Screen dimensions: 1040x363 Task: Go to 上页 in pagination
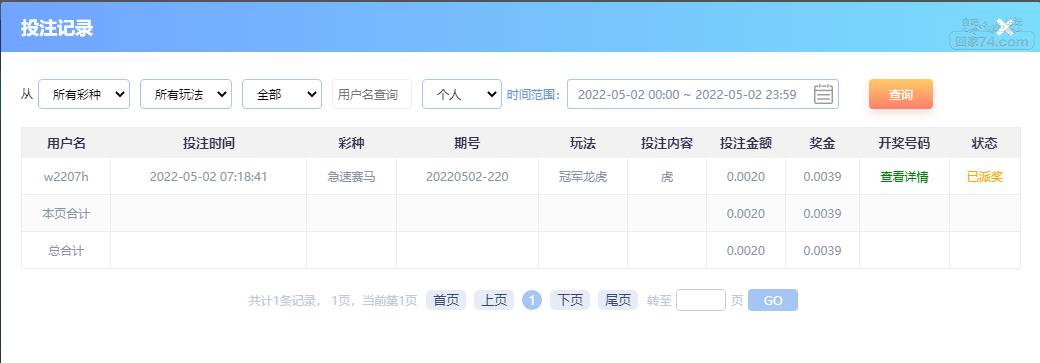click(493, 301)
